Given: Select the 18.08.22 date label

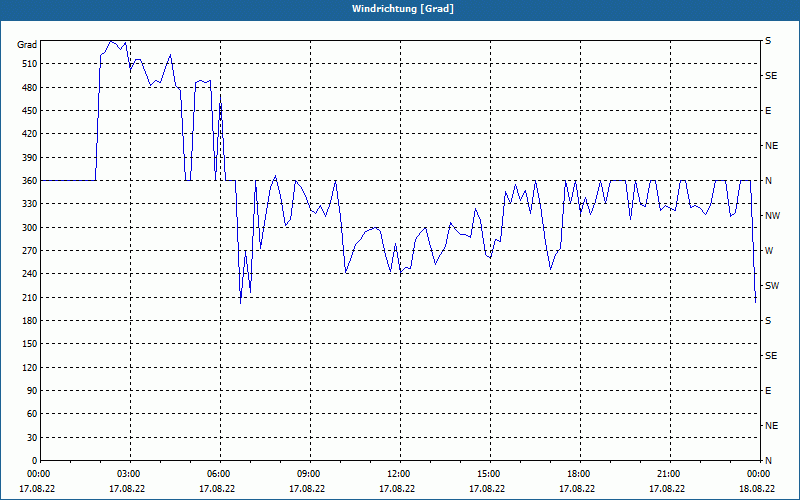Looking at the screenshot, I should [x=757, y=488].
